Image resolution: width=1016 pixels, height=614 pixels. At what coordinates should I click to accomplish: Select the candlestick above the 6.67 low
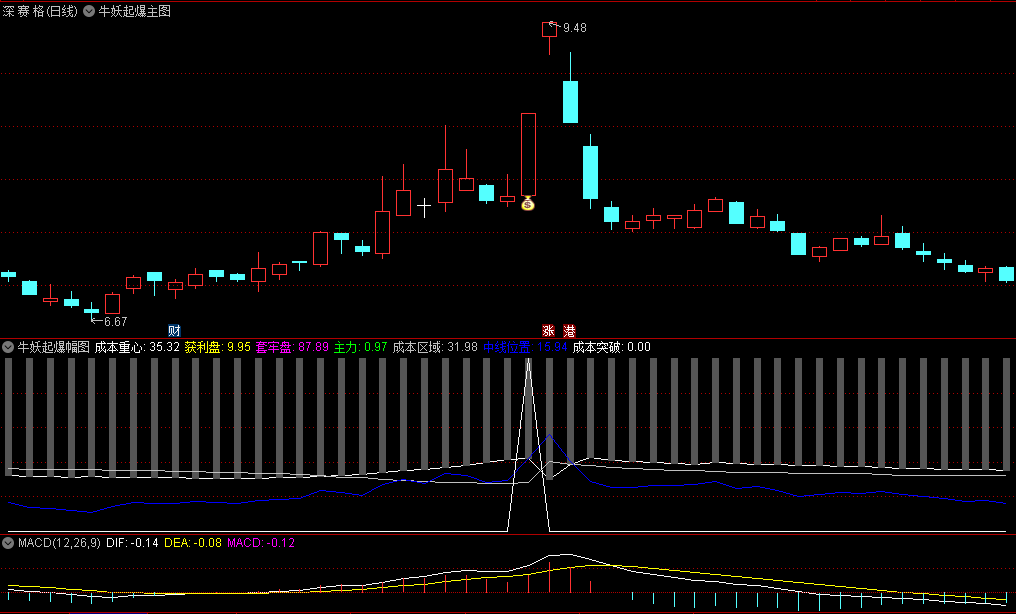pyautogui.click(x=91, y=310)
